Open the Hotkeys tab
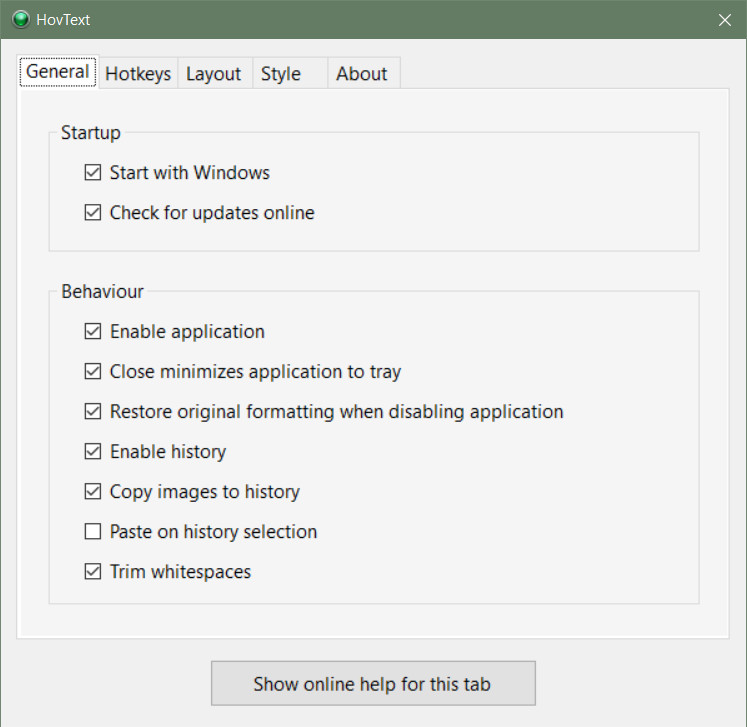 [x=138, y=74]
